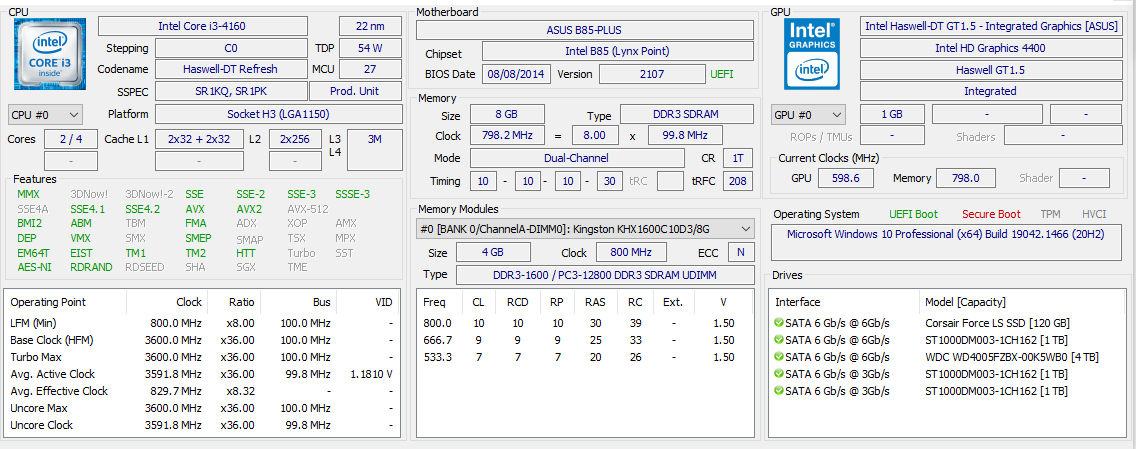Click green status icon for Corsair Force SSD
Screen dimensions: 1136x449
[x=779, y=323]
